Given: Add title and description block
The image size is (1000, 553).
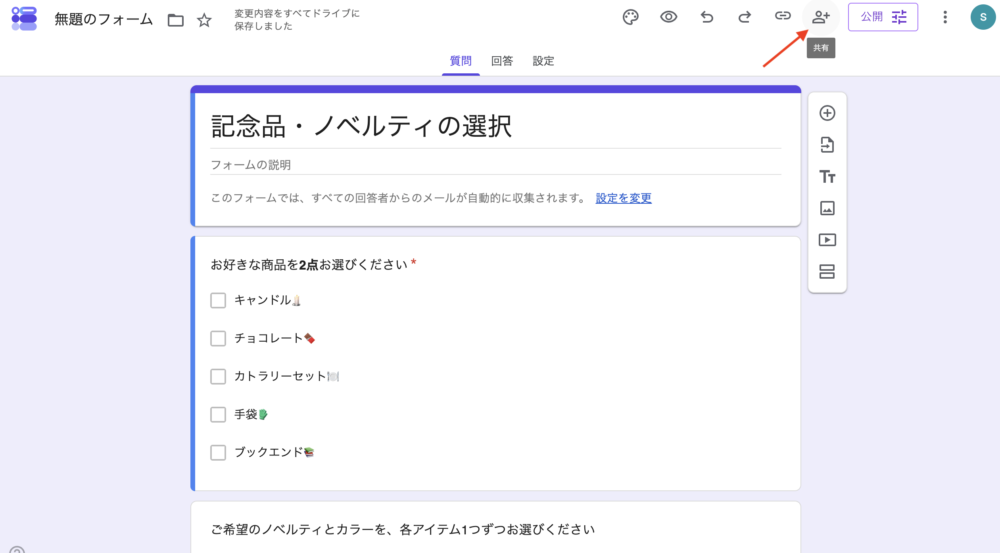Looking at the screenshot, I should (x=827, y=177).
